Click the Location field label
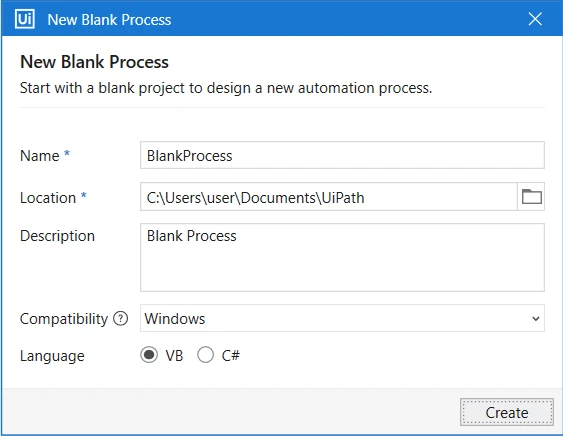563x436 pixels. pos(48,198)
